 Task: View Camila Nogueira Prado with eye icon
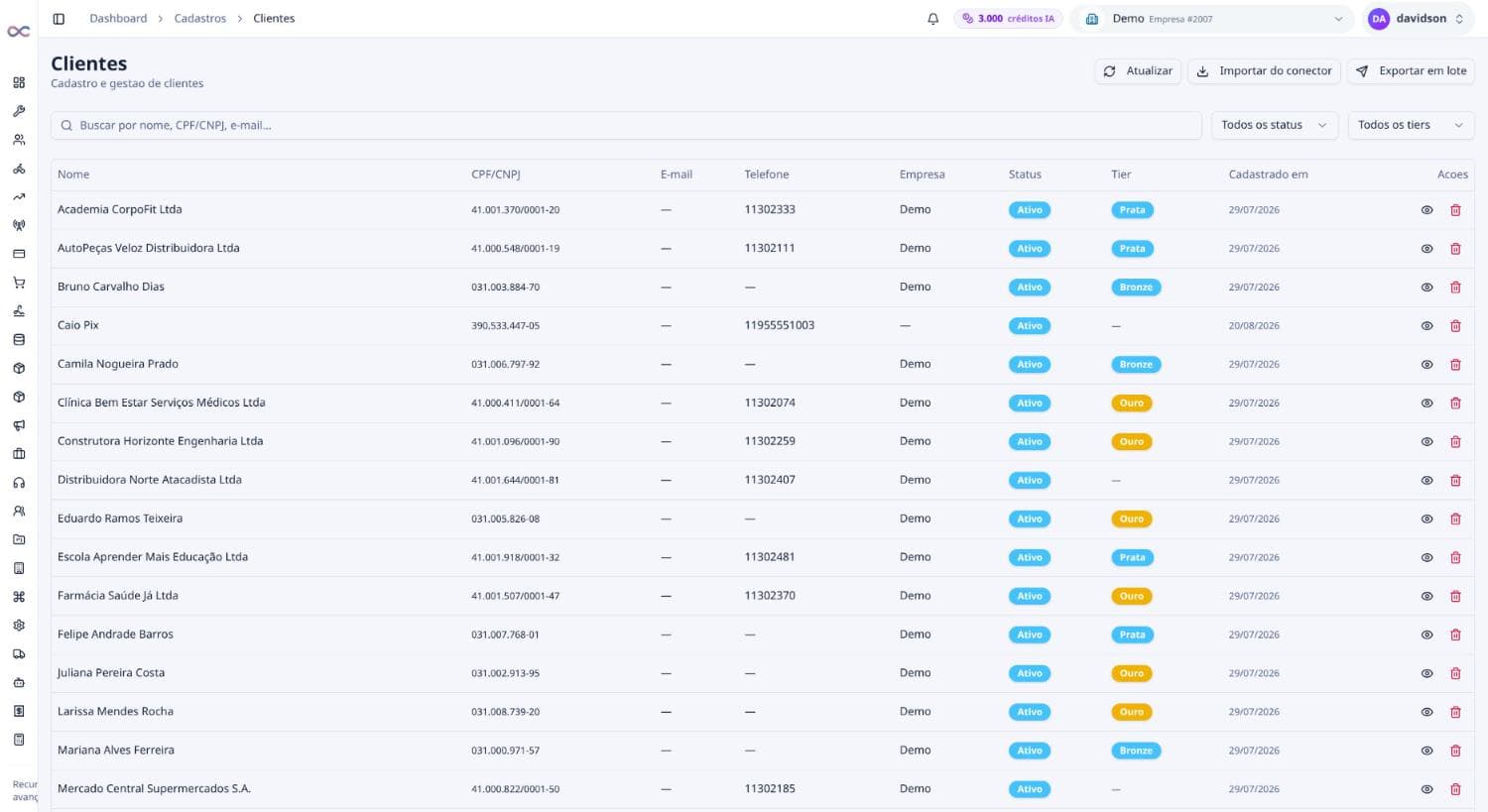click(1426, 365)
